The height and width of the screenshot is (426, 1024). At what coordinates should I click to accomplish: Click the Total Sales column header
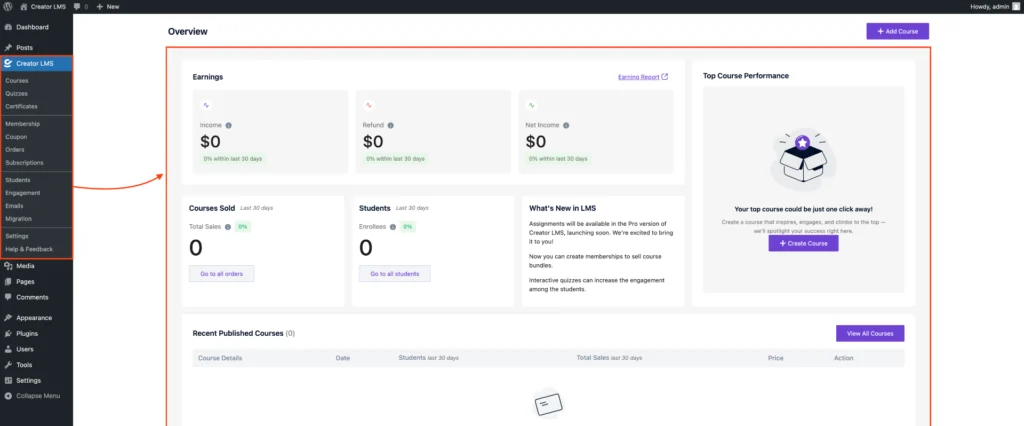click(x=609, y=358)
